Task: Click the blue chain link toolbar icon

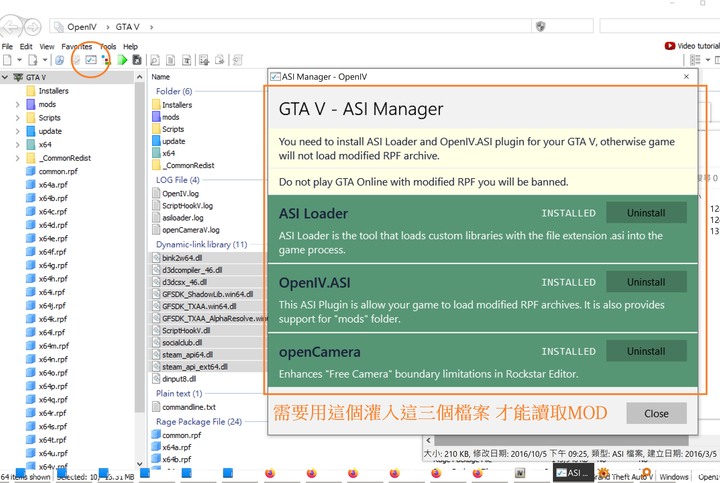Action: pyautogui.click(x=59, y=60)
